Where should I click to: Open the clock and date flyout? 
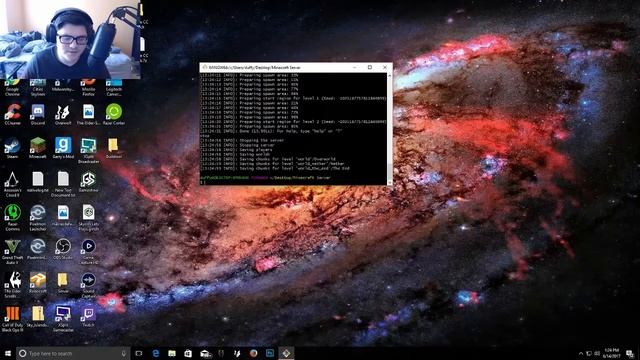tap(611, 353)
